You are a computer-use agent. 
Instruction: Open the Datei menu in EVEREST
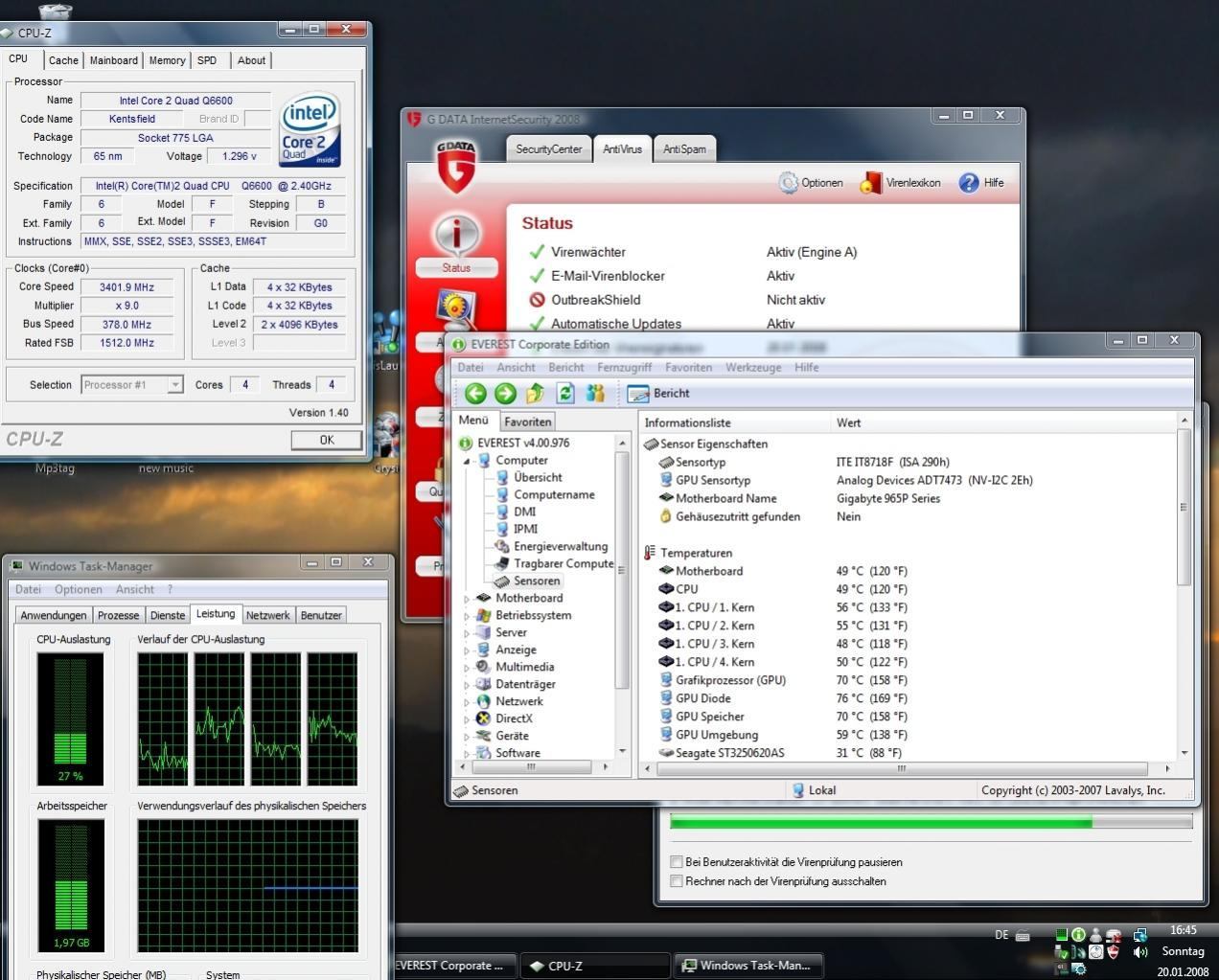point(471,368)
